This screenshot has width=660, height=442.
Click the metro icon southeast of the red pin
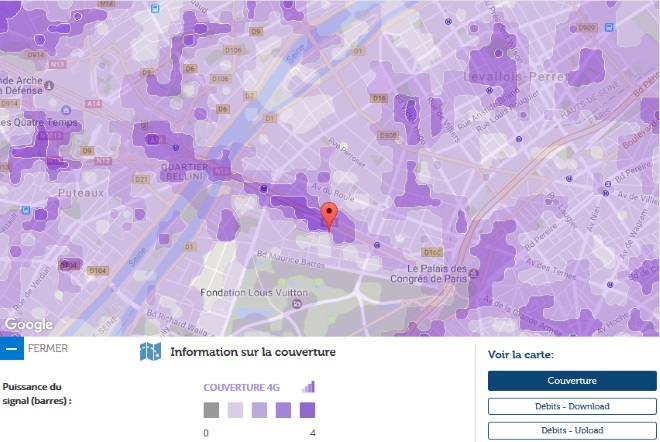[x=377, y=245]
